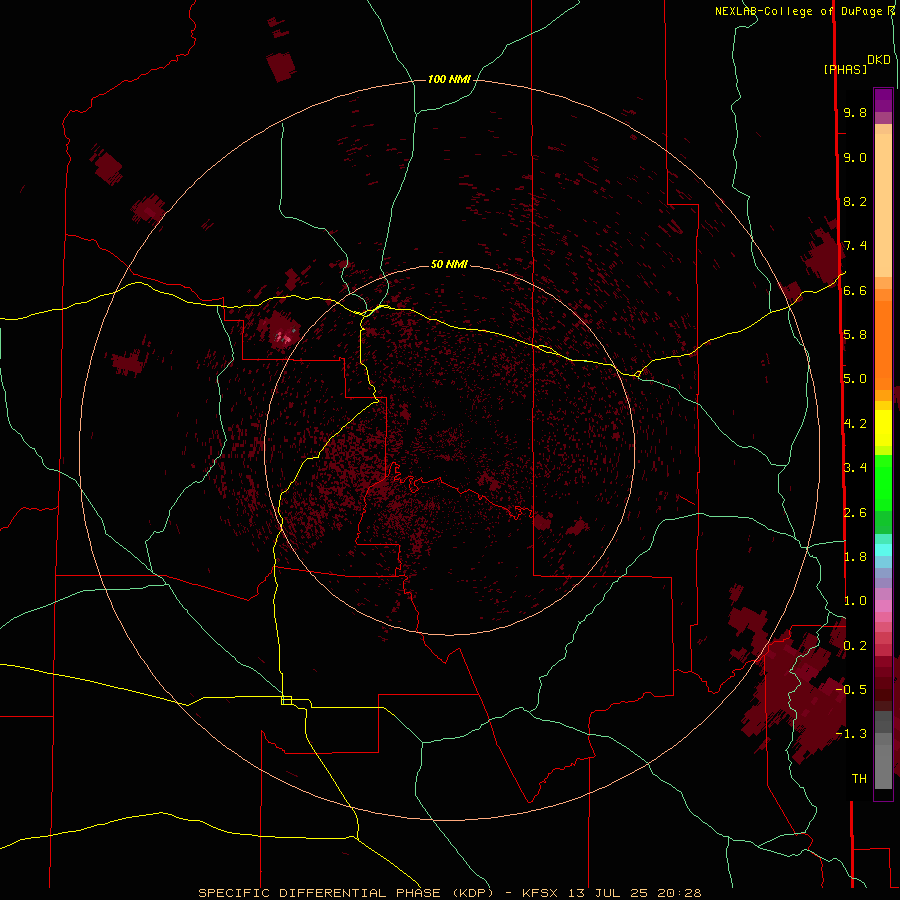The image size is (900, 900).
Task: Click the SPECIFIC DIFFERENTIAL PHASE (KDP) caption
Action: point(346,893)
